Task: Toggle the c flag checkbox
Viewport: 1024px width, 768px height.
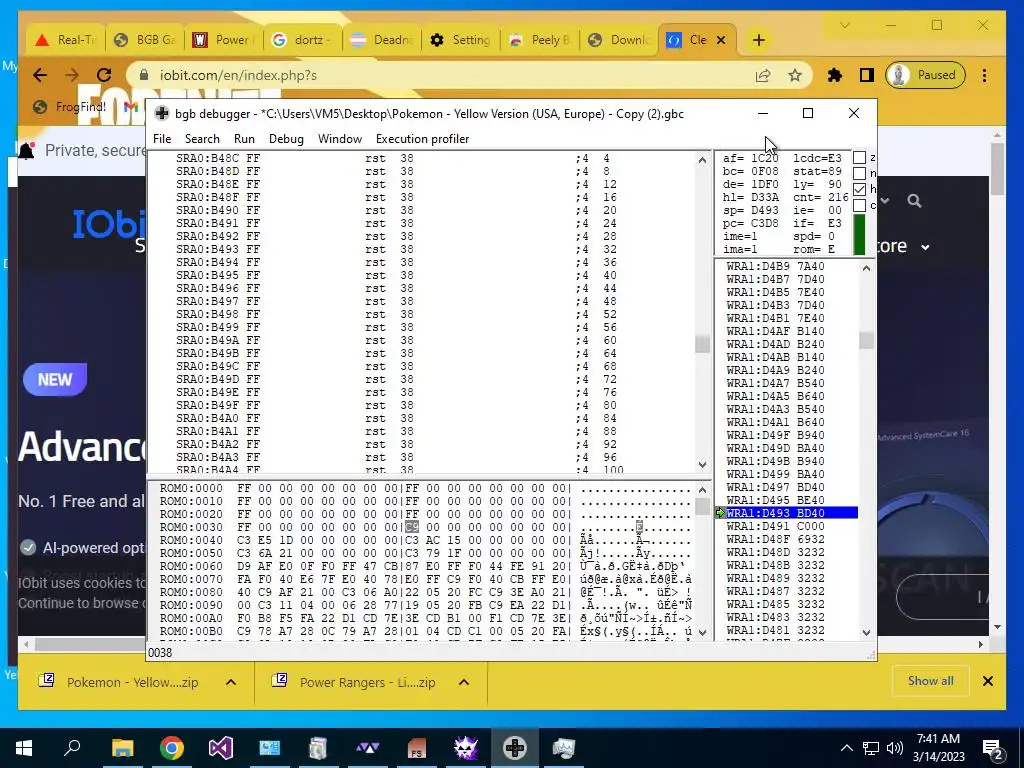Action: pos(859,205)
